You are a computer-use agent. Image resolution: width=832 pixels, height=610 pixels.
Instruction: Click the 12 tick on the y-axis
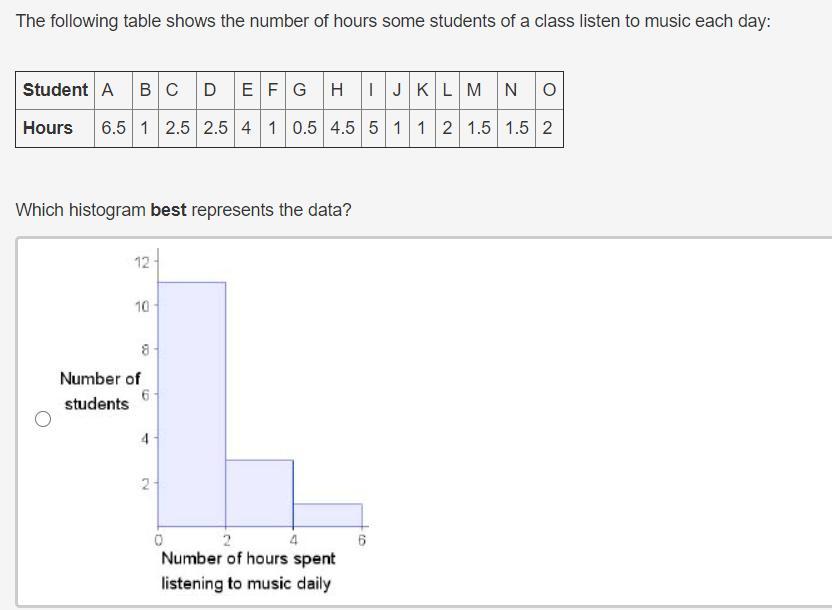pos(141,263)
